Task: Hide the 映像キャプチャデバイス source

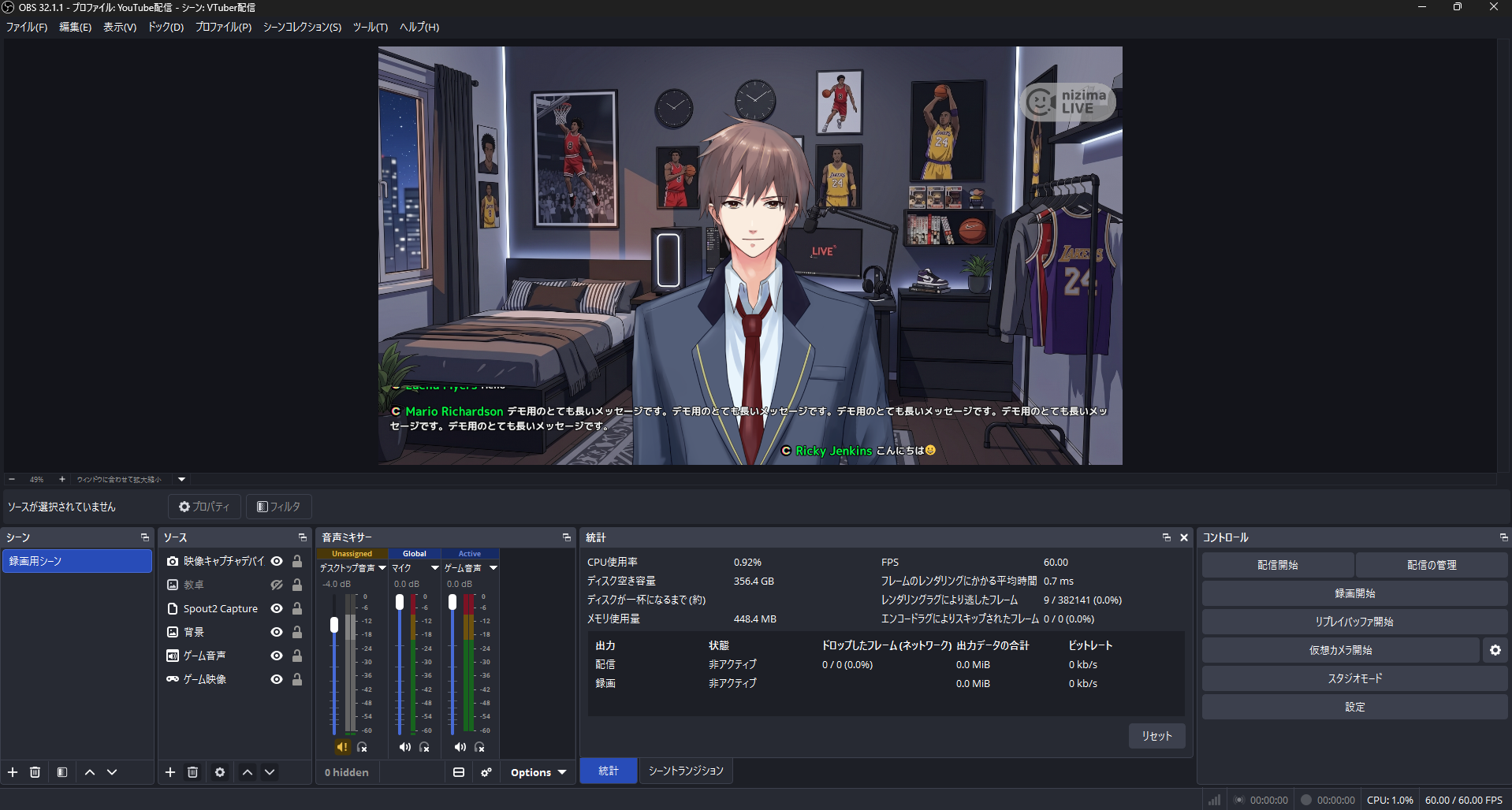Action: 277,561
